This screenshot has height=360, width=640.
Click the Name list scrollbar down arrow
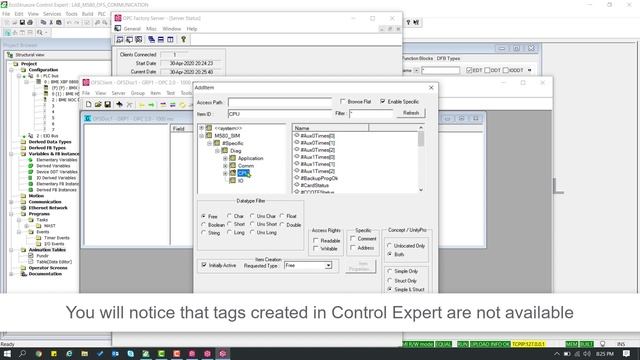coord(421,190)
